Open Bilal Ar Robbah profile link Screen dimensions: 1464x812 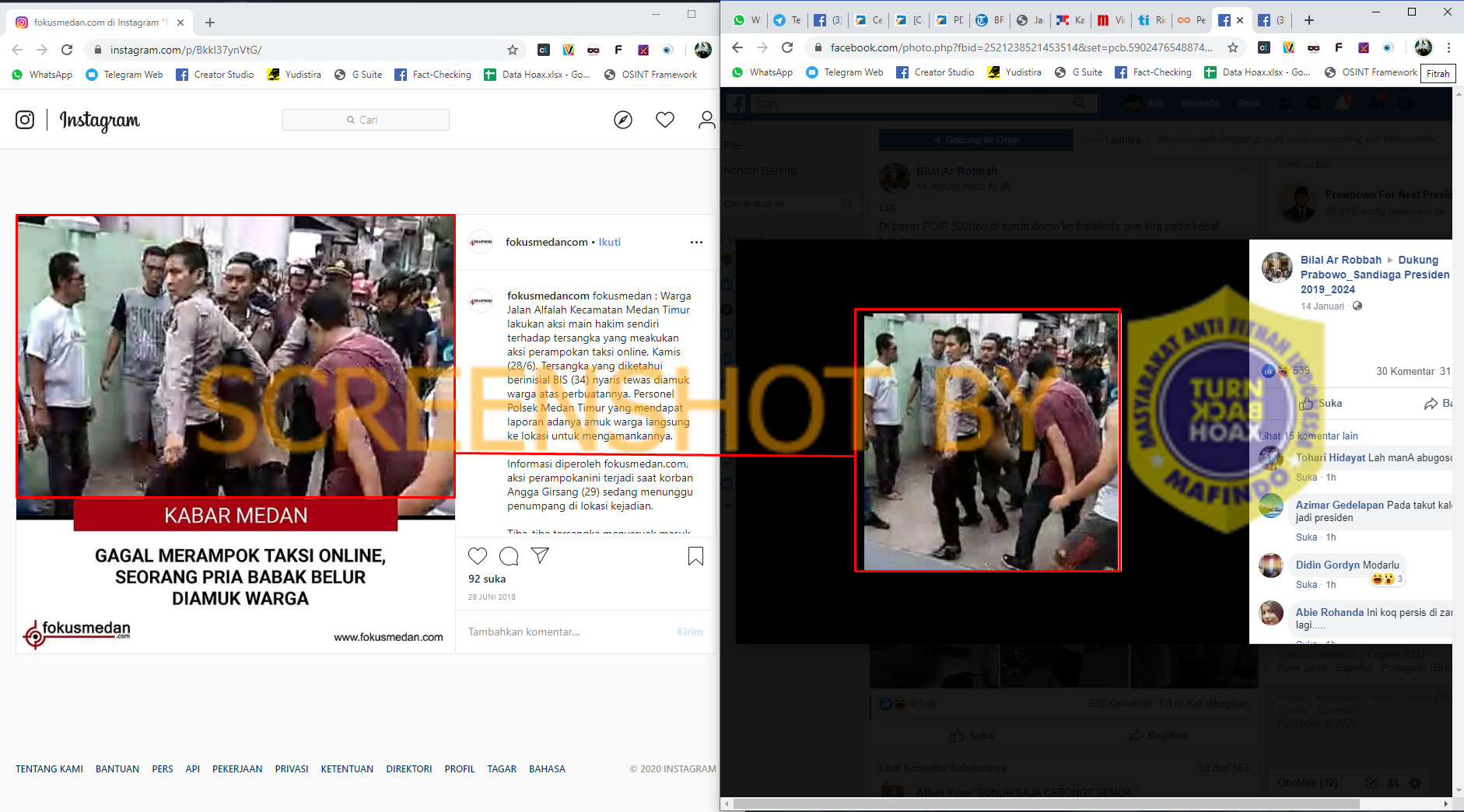[x=1341, y=260]
